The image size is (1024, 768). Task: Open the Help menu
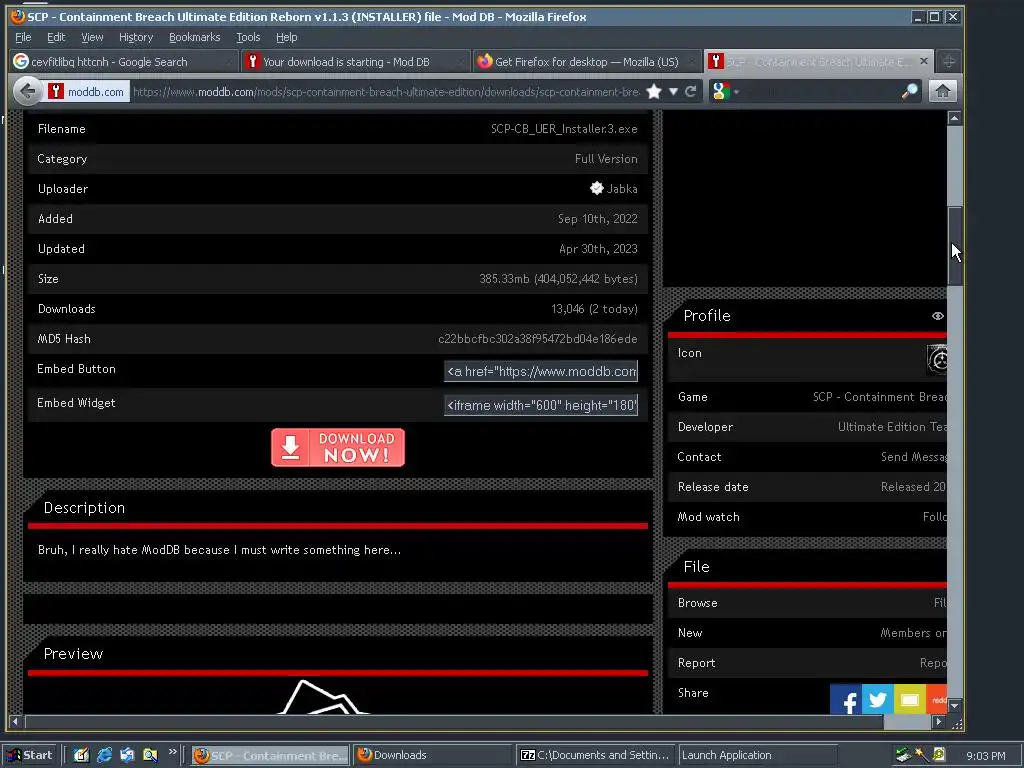286,37
